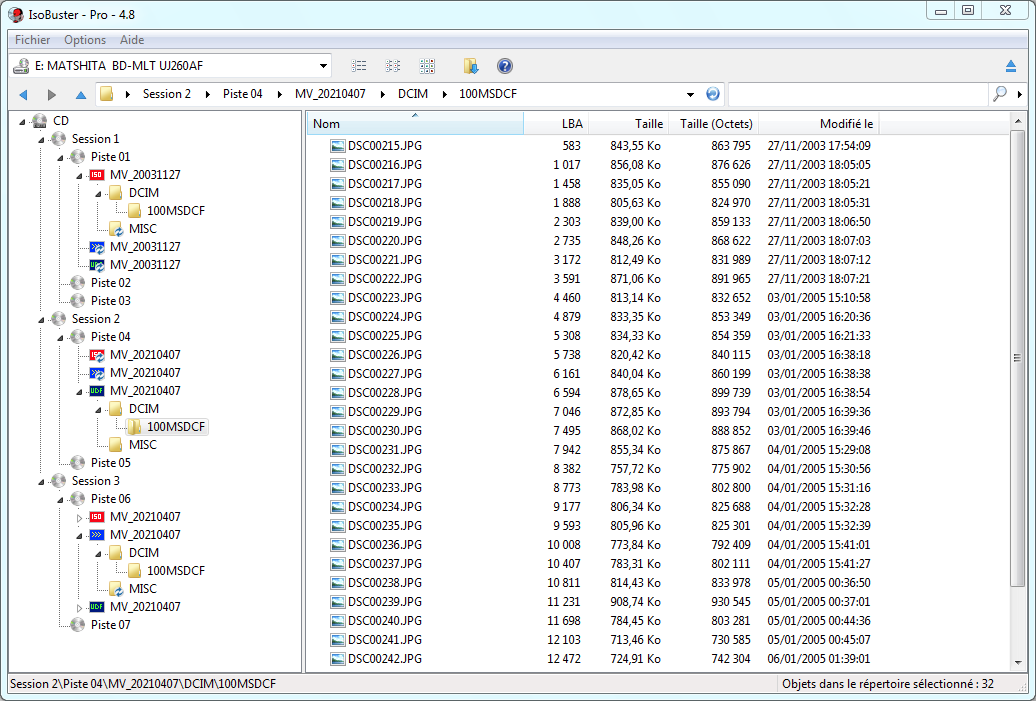Sort by Taille (Octets) column header

[x=714, y=124]
